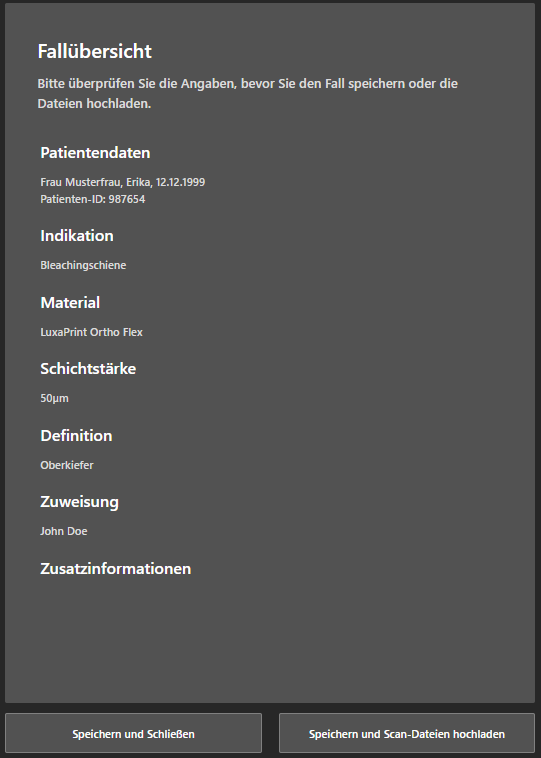
Task: Click the Indikation section heading
Action: pyautogui.click(x=77, y=235)
